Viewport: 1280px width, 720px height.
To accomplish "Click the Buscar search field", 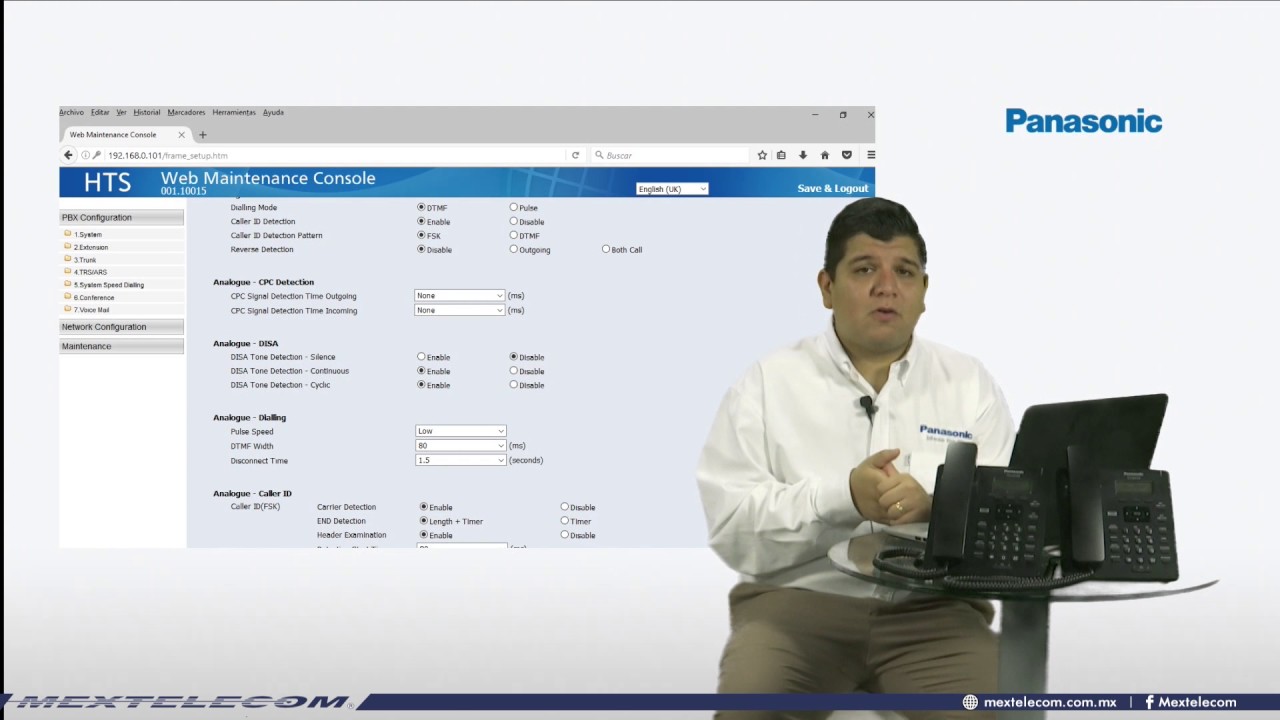I will (670, 155).
